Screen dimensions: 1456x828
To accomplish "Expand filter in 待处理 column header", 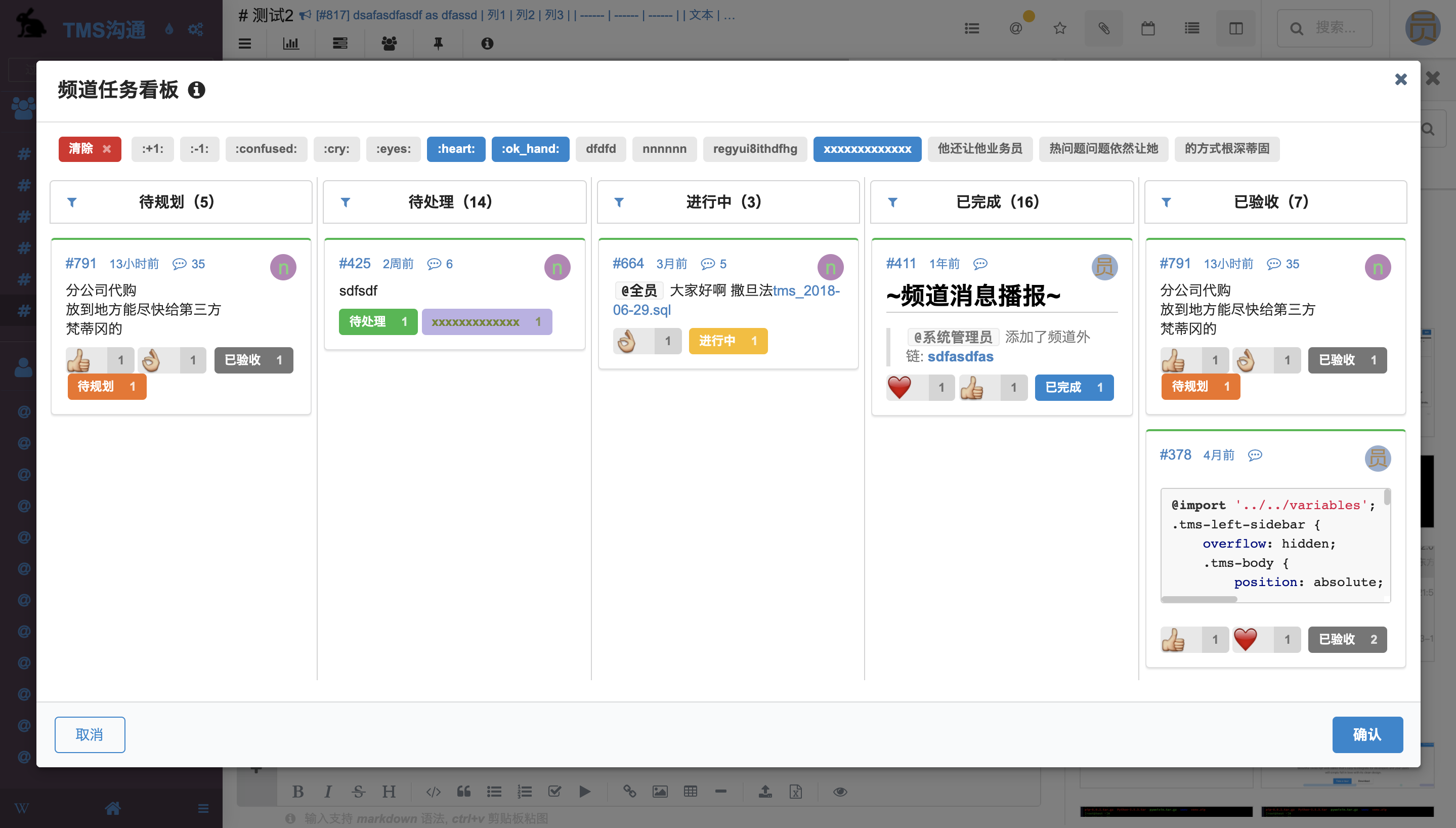I will (346, 202).
